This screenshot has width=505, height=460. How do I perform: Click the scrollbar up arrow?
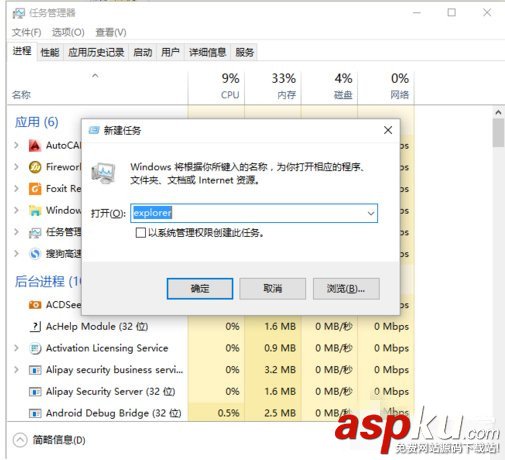[499, 113]
